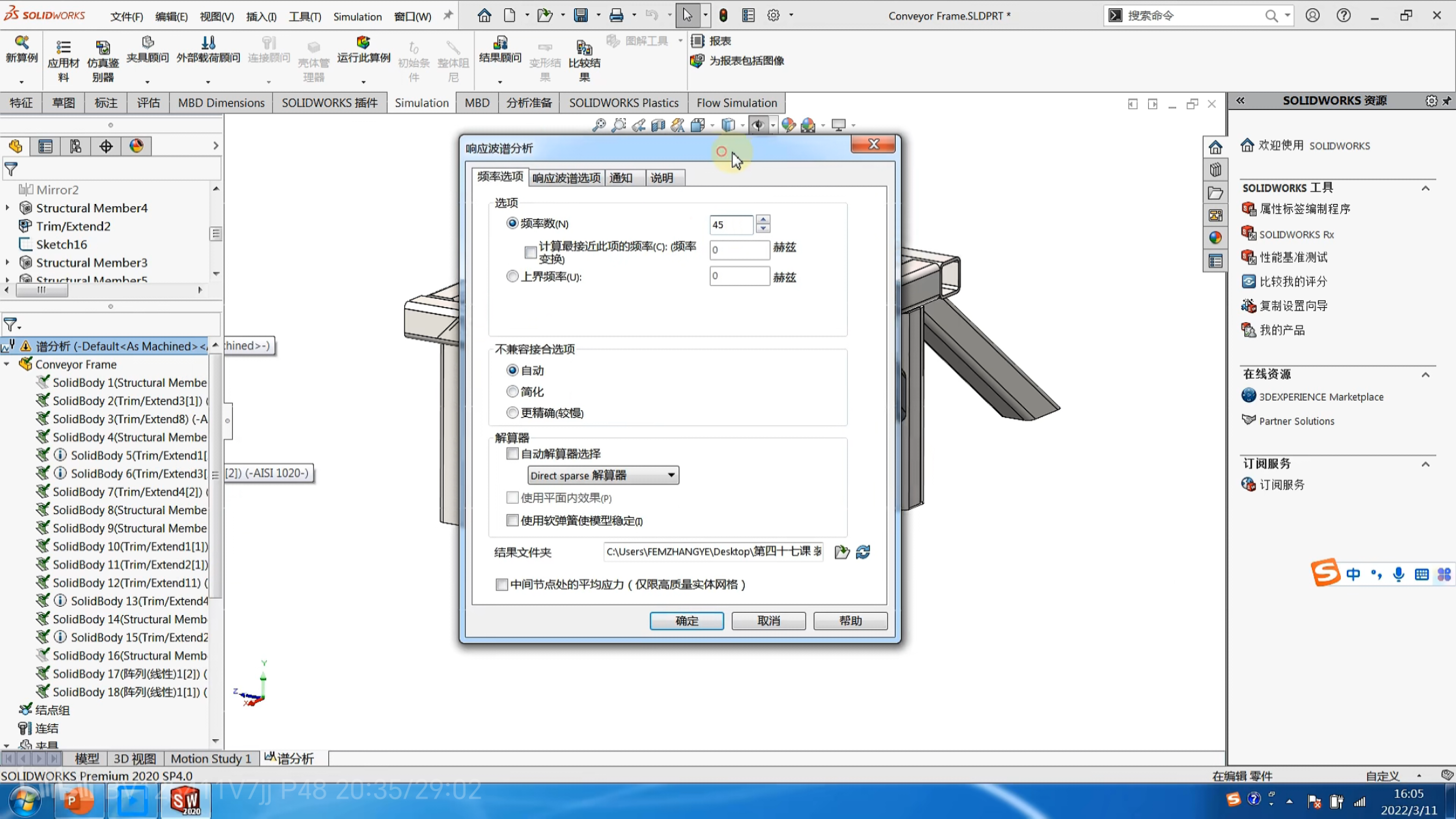1456x819 pixels.
Task: Check 自动解算器选择 checkbox
Action: [513, 454]
